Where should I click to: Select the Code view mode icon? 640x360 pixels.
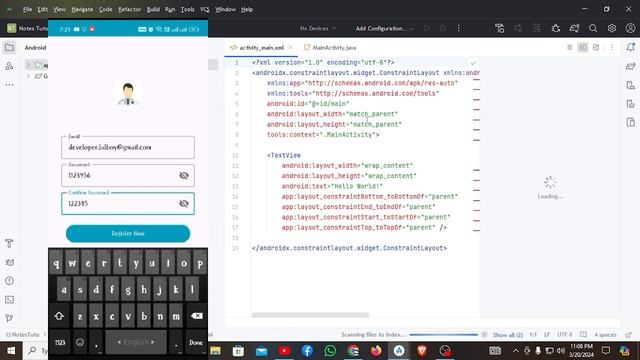(x=569, y=48)
